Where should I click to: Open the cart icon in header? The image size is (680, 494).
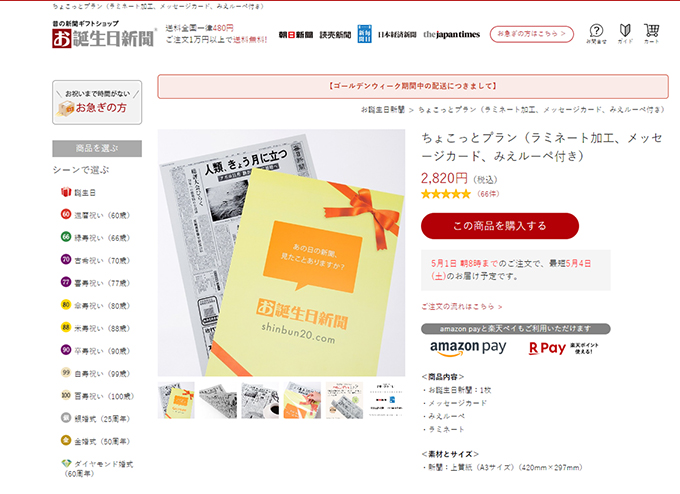651,33
